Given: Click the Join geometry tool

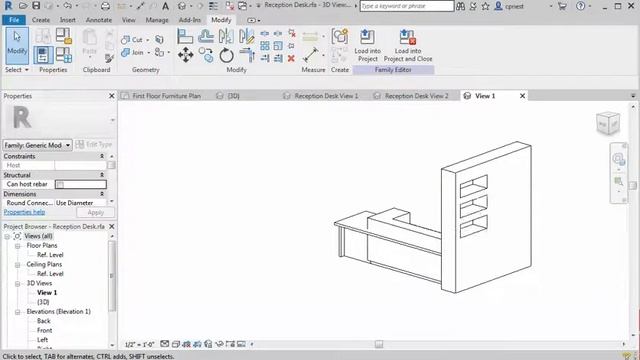Looking at the screenshot, I should point(132,52).
